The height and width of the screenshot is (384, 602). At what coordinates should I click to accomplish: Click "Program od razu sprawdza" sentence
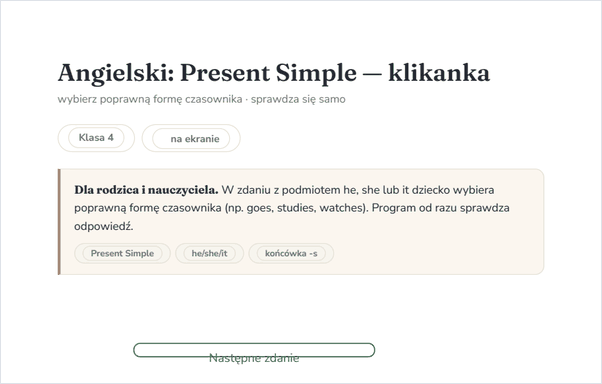pos(440,208)
